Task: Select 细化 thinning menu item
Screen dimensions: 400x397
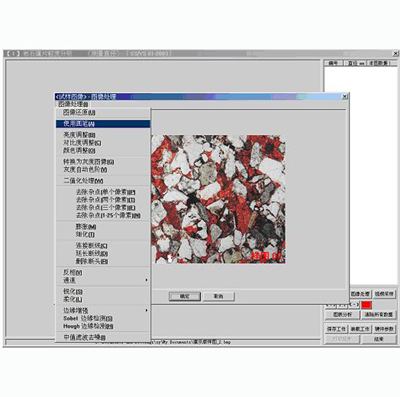Action: [x=103, y=234]
